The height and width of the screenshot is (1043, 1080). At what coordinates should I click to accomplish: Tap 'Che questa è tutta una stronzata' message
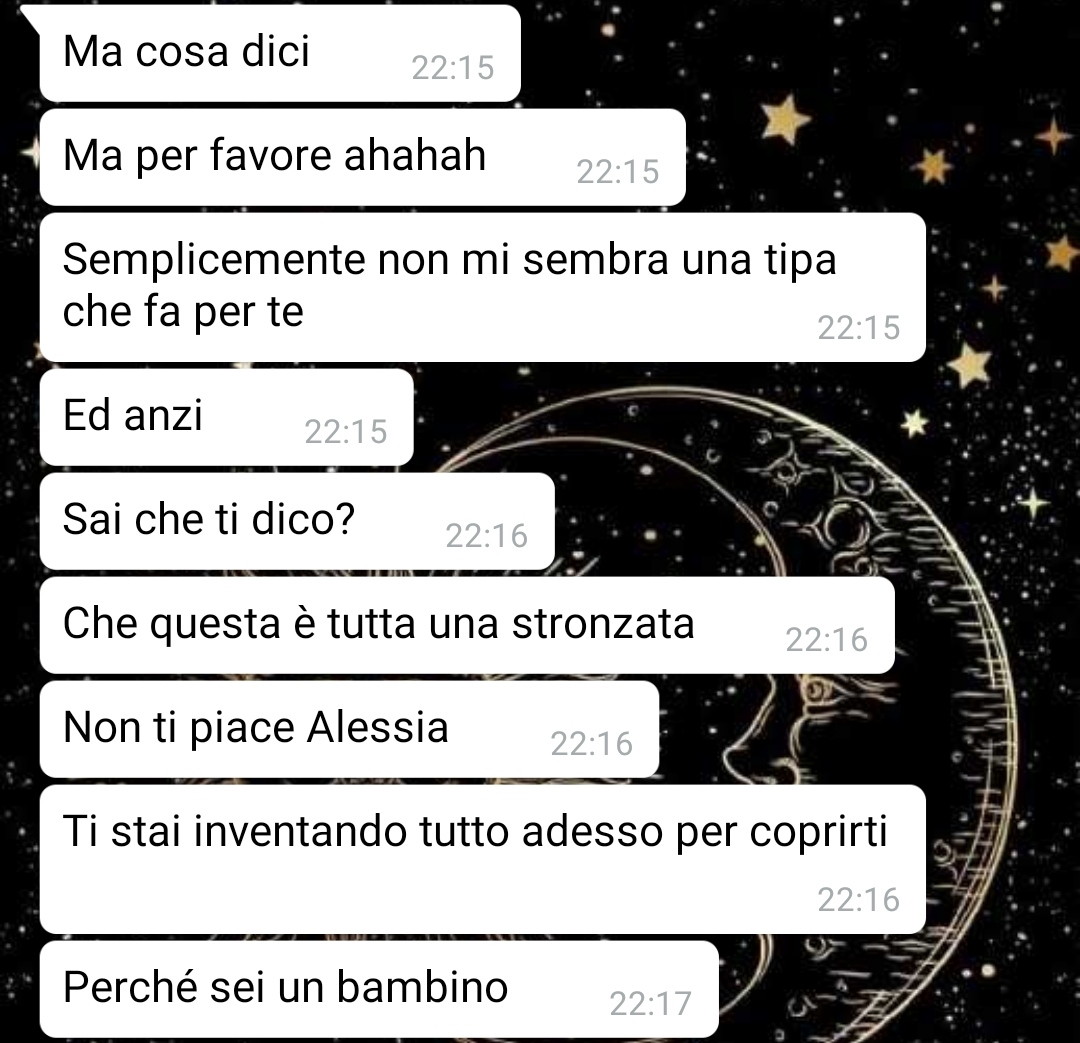(x=468, y=625)
